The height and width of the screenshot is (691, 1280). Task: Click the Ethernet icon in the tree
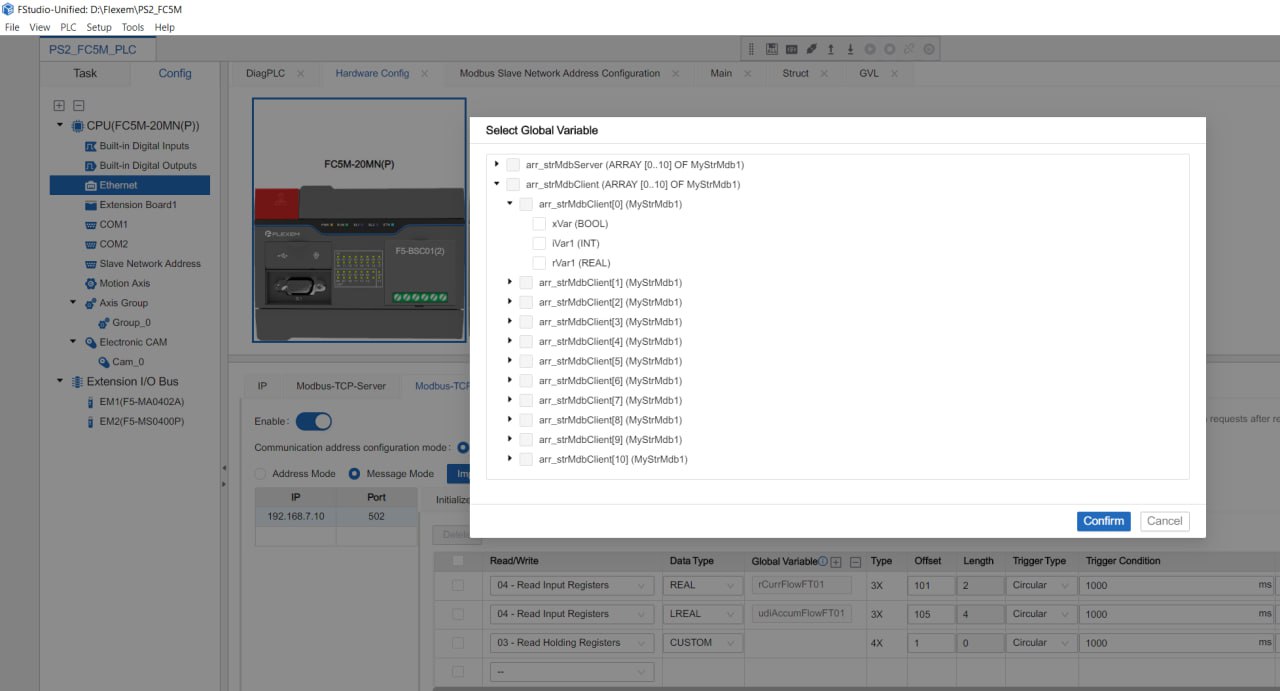coord(90,185)
